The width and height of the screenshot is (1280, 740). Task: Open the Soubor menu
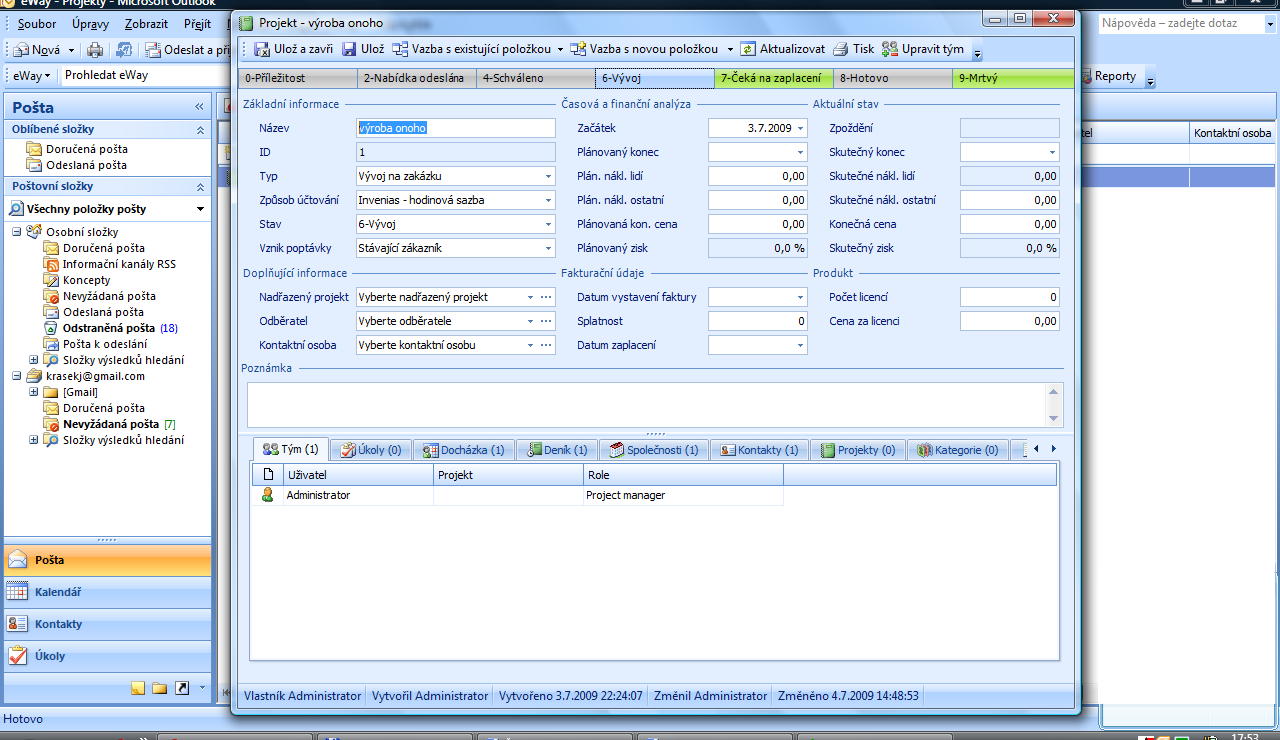click(37, 23)
